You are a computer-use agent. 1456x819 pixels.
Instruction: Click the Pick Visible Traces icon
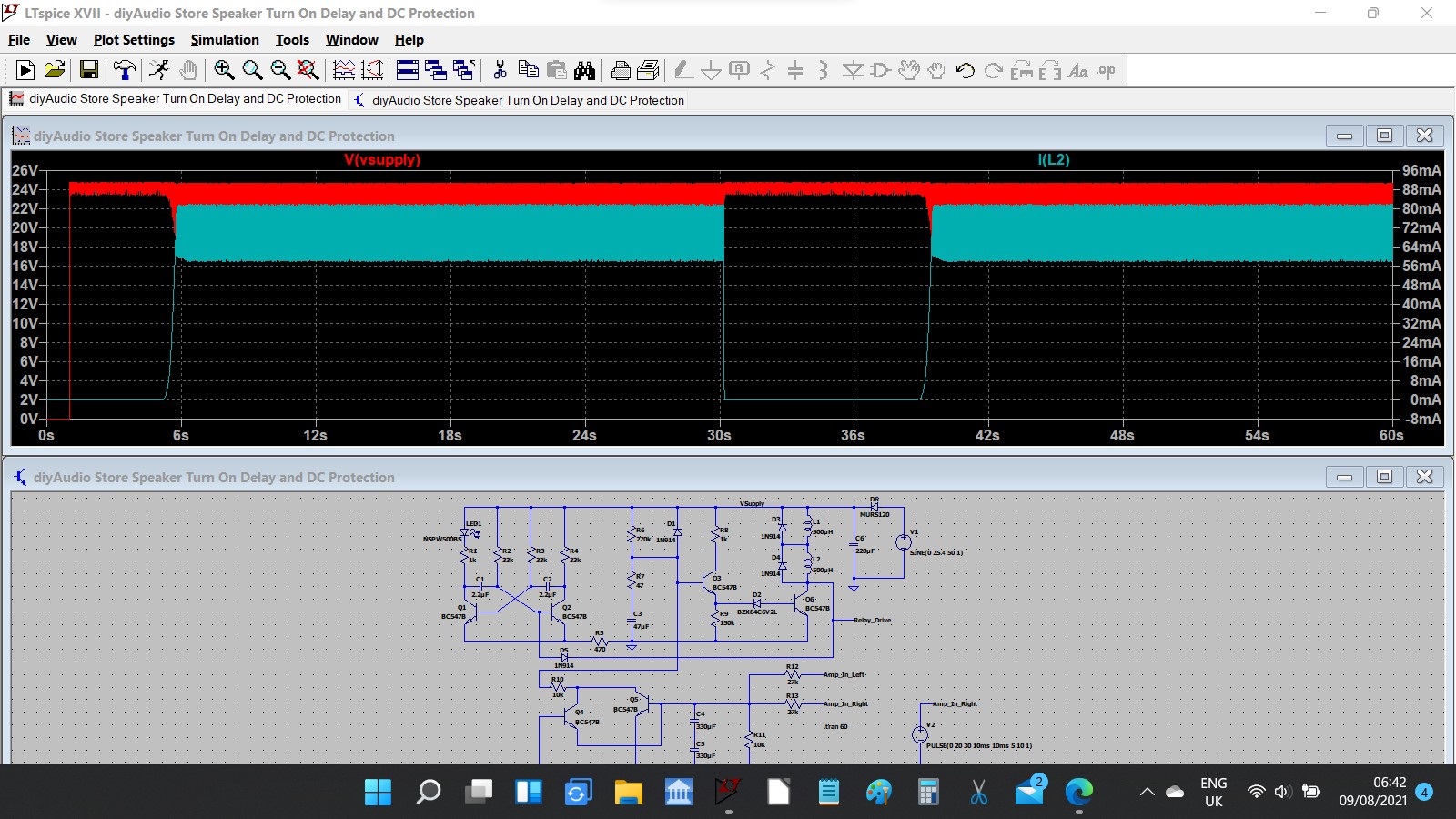372,70
